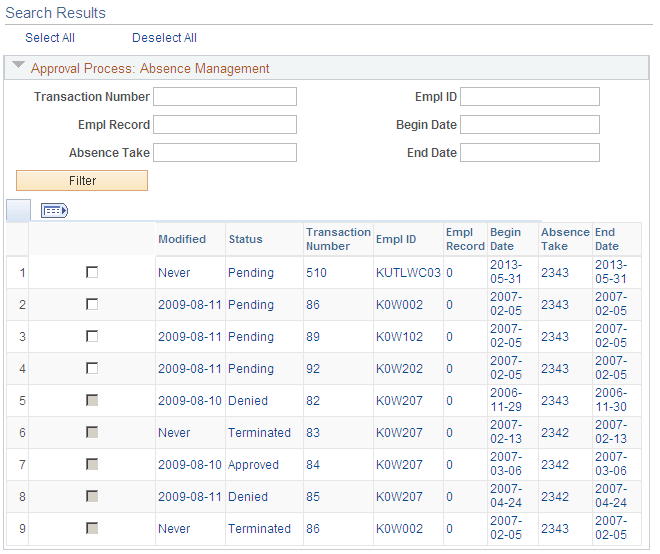Click the disabled checkbox for transaction 85
660x554 pixels.
92,496
